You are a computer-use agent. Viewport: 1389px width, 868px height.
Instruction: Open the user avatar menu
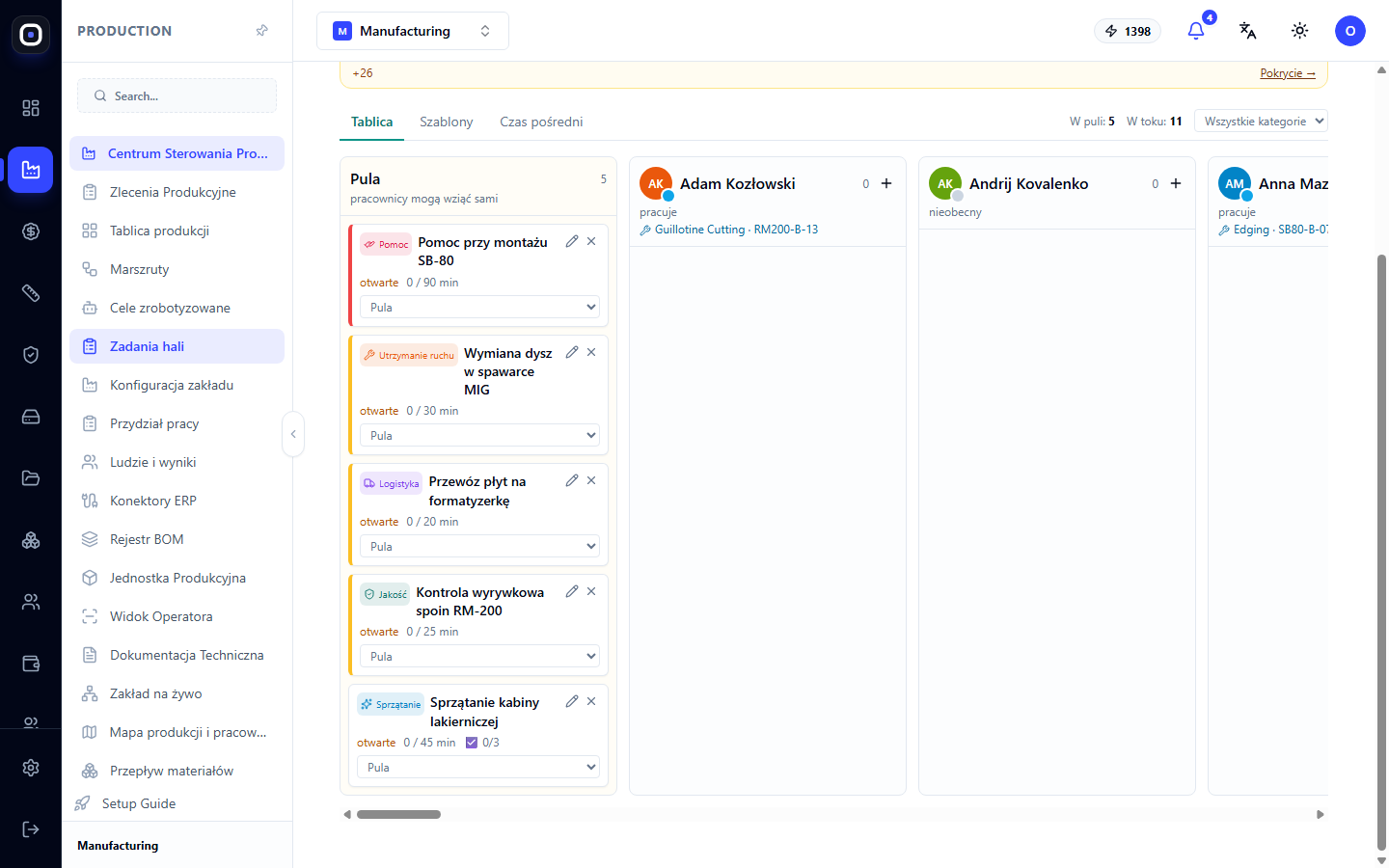(x=1350, y=31)
